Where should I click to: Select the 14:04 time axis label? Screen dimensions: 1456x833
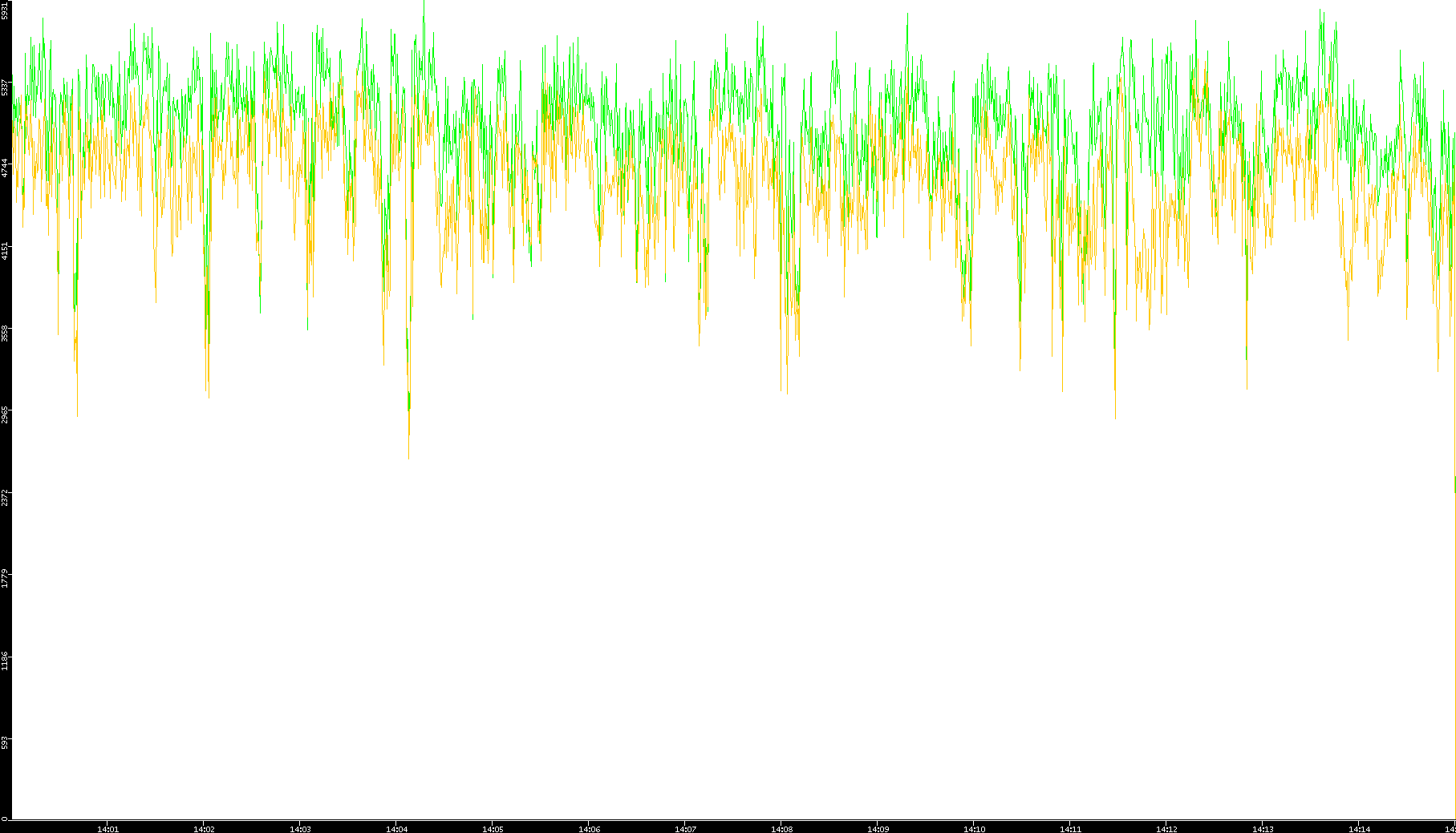coord(396,829)
